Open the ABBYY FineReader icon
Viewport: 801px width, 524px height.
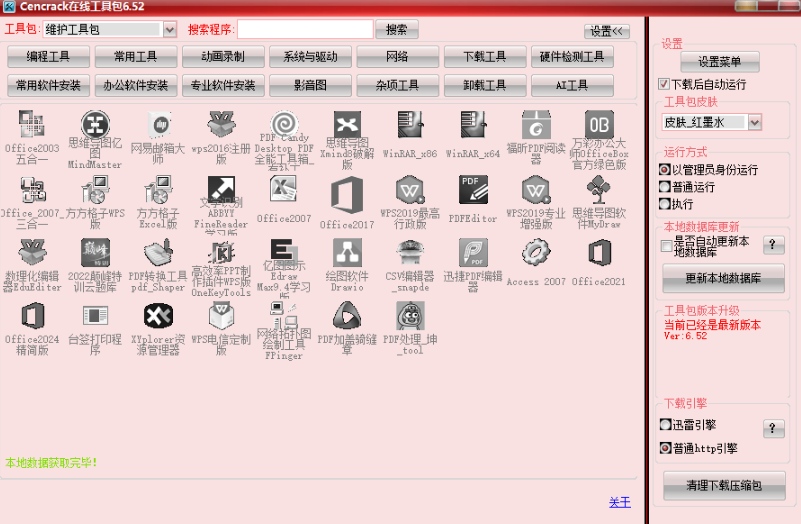pyautogui.click(x=221, y=190)
